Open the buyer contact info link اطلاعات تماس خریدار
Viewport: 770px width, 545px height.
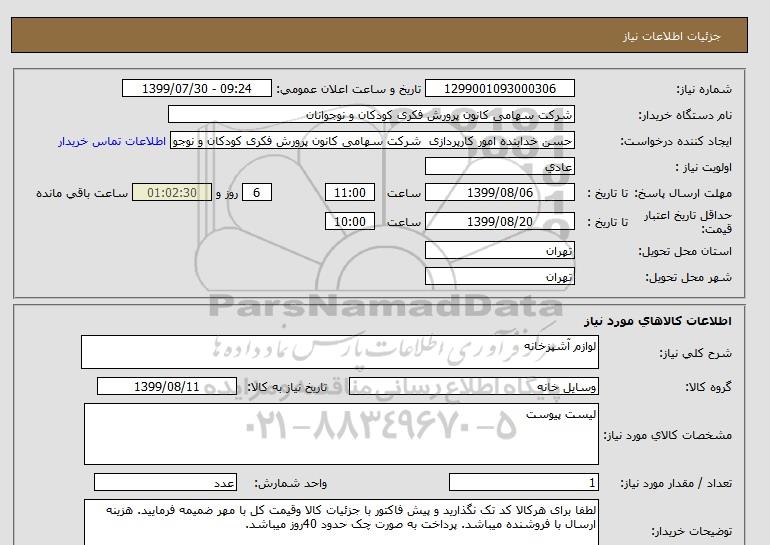pyautogui.click(x=112, y=141)
